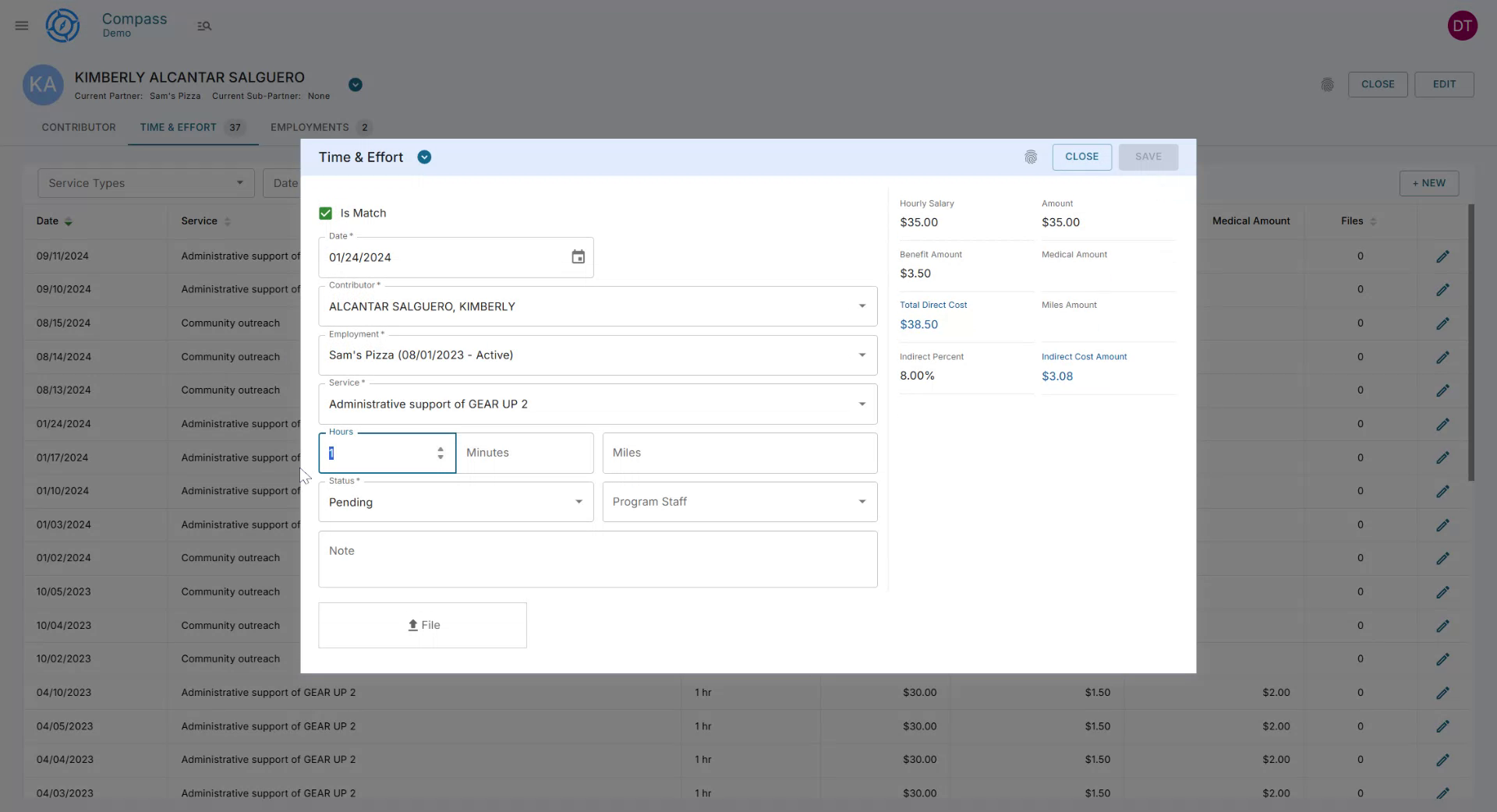Open the navigation hamburger menu

[x=21, y=25]
